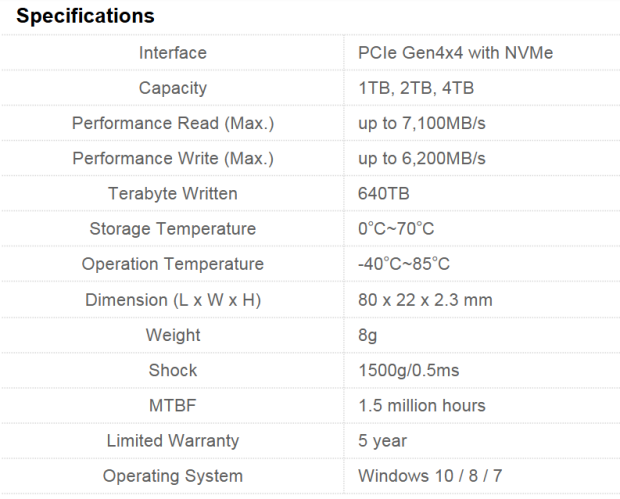Select the -40°C~85°C operation temperature value
620x499 pixels.
click(x=404, y=264)
